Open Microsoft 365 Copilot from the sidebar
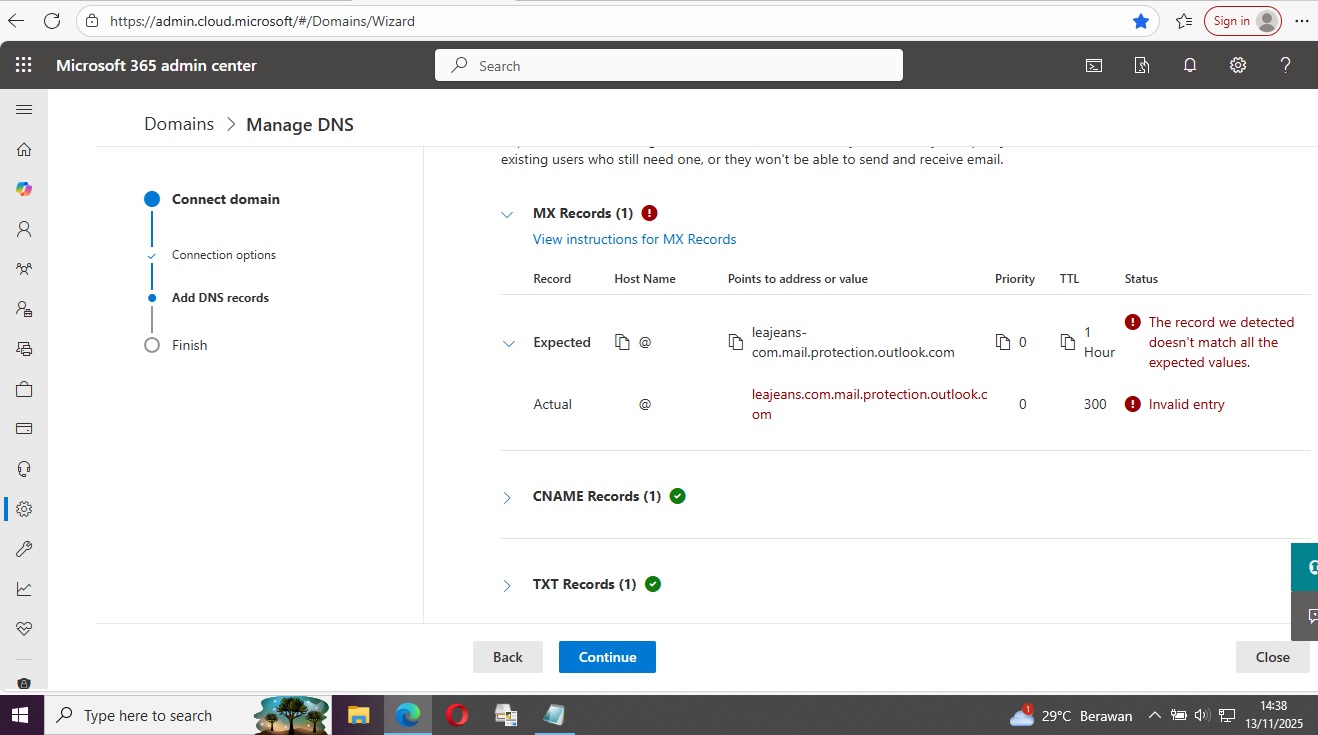Viewport: 1318px width, 735px height. (x=23, y=188)
